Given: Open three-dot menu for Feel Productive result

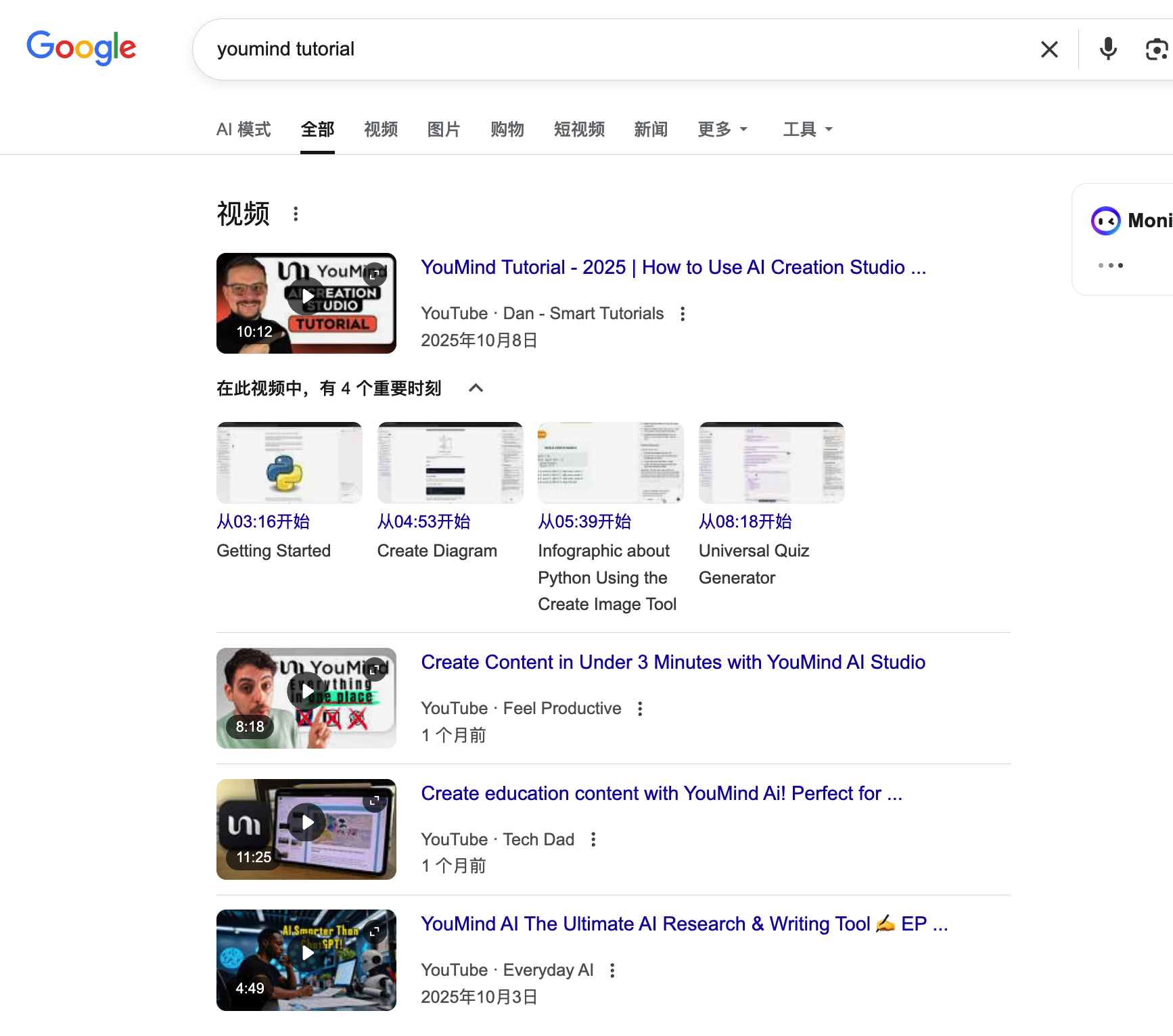Looking at the screenshot, I should coord(640,709).
